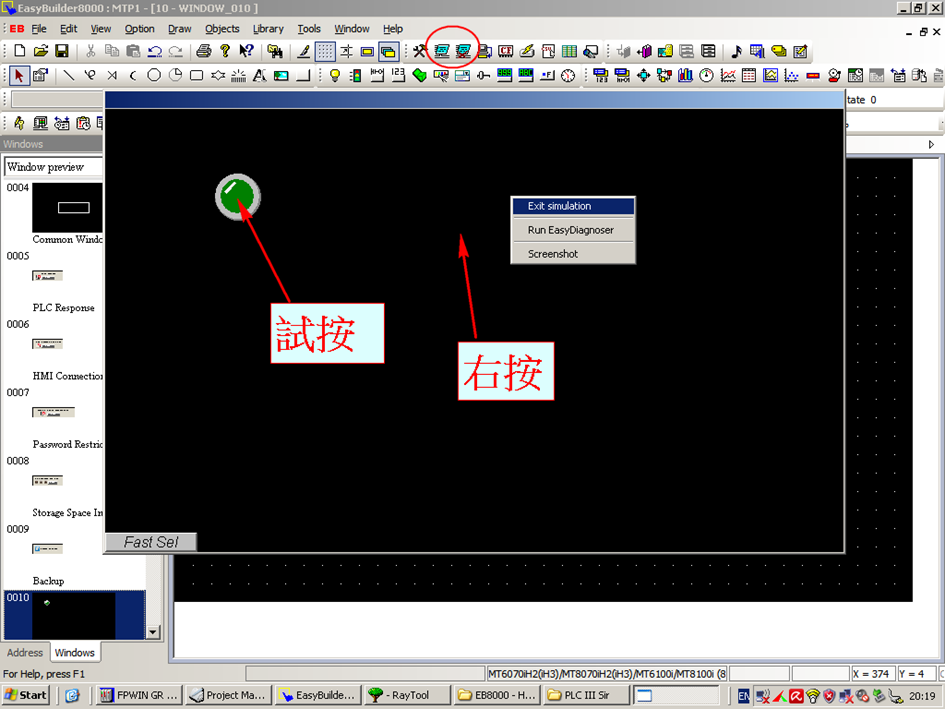Run EasyDiagnoser from the context menu

pyautogui.click(x=573, y=229)
